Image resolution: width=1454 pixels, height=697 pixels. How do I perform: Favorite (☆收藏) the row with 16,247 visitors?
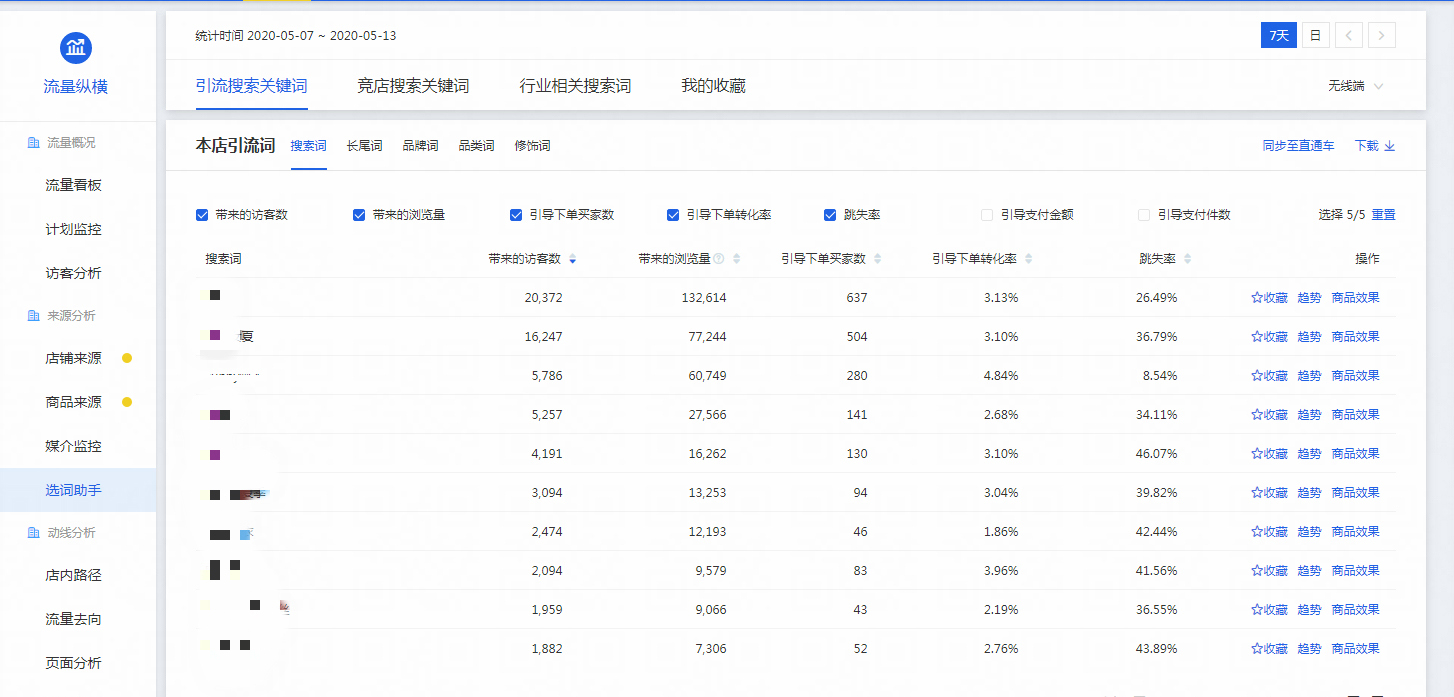(x=1269, y=337)
